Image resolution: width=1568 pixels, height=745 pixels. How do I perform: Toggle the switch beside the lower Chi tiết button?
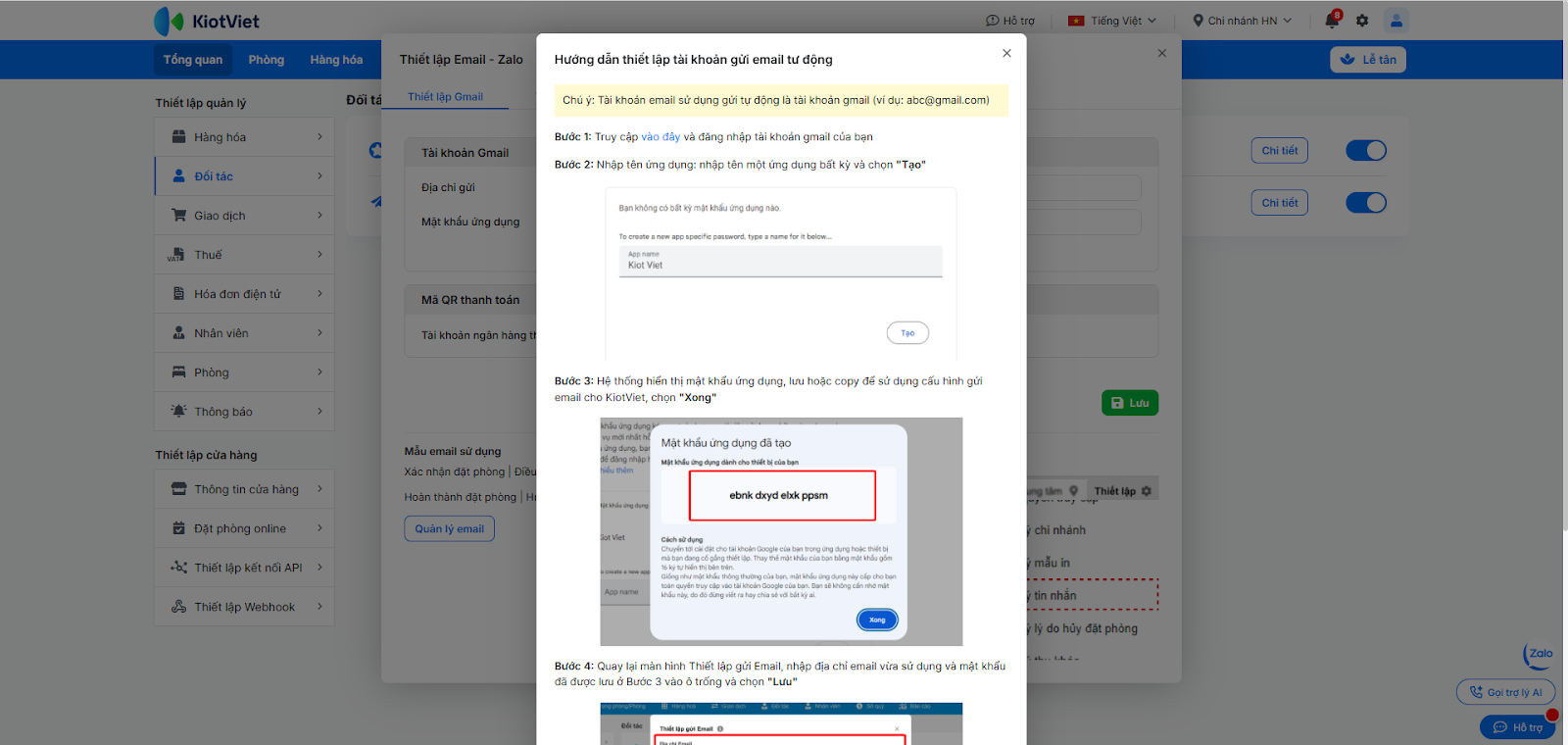[x=1366, y=203]
